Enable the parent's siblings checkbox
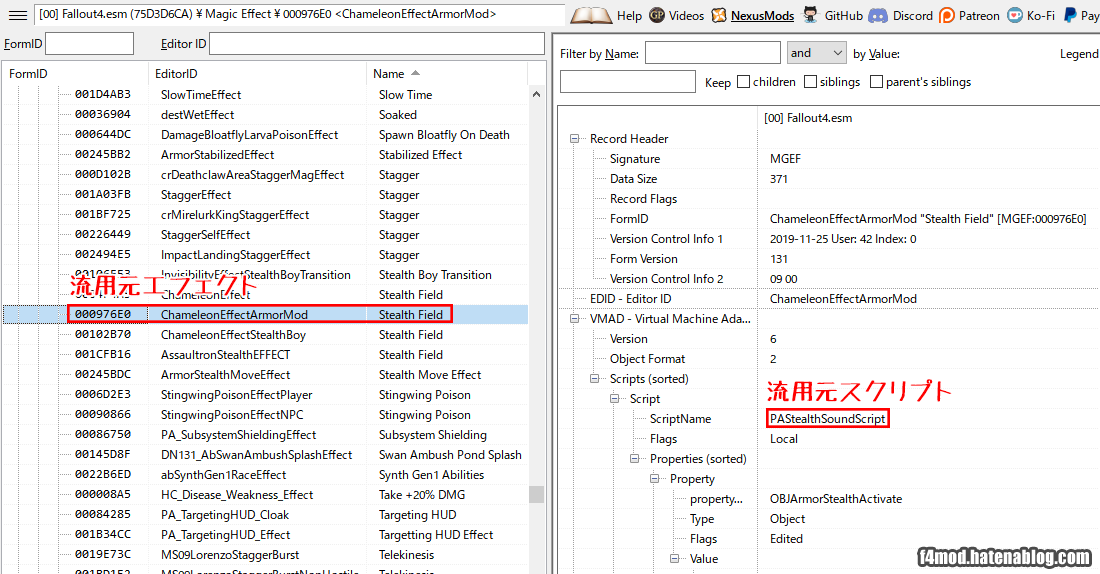The height and width of the screenshot is (574, 1100). click(x=876, y=82)
